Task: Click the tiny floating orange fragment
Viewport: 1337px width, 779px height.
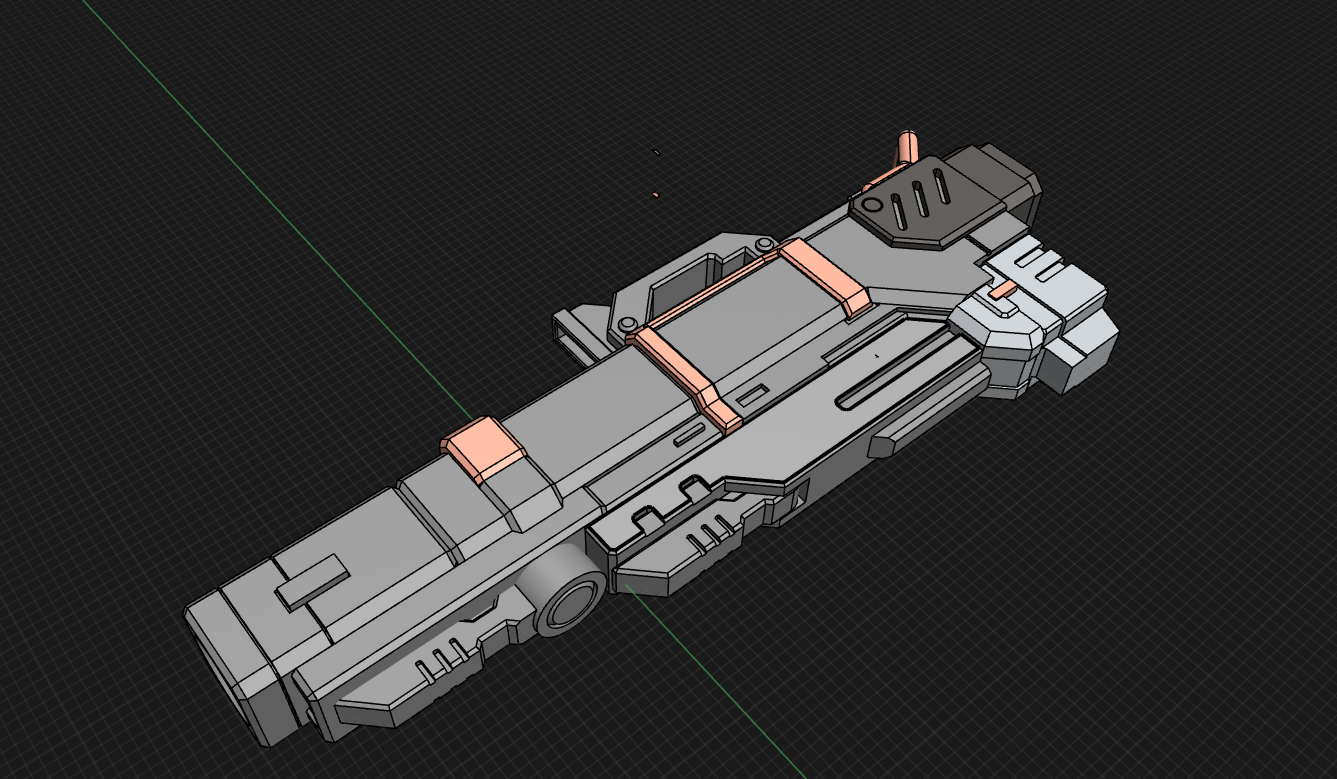Action: point(655,195)
